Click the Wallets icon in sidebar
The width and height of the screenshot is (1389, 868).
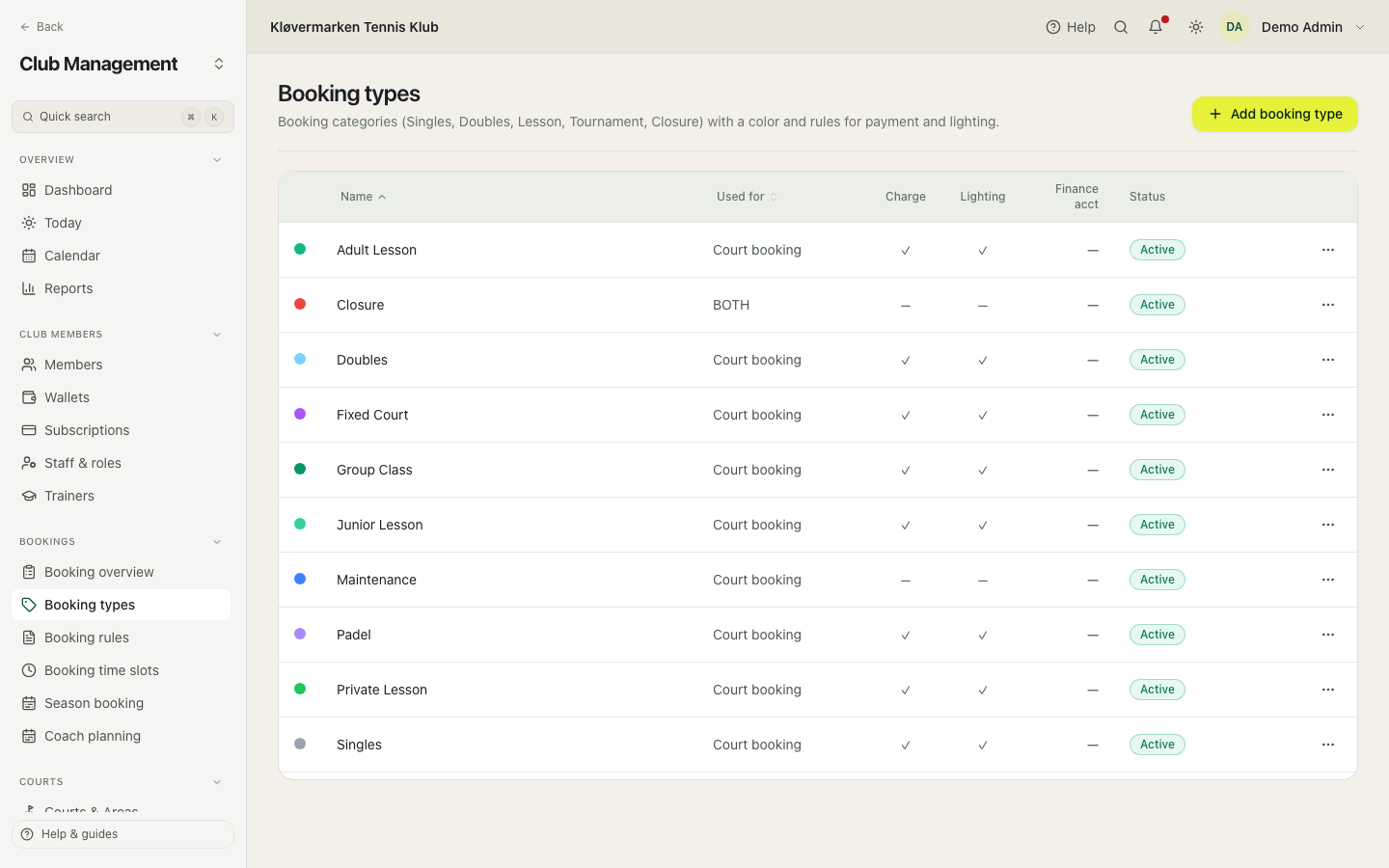pyautogui.click(x=29, y=397)
